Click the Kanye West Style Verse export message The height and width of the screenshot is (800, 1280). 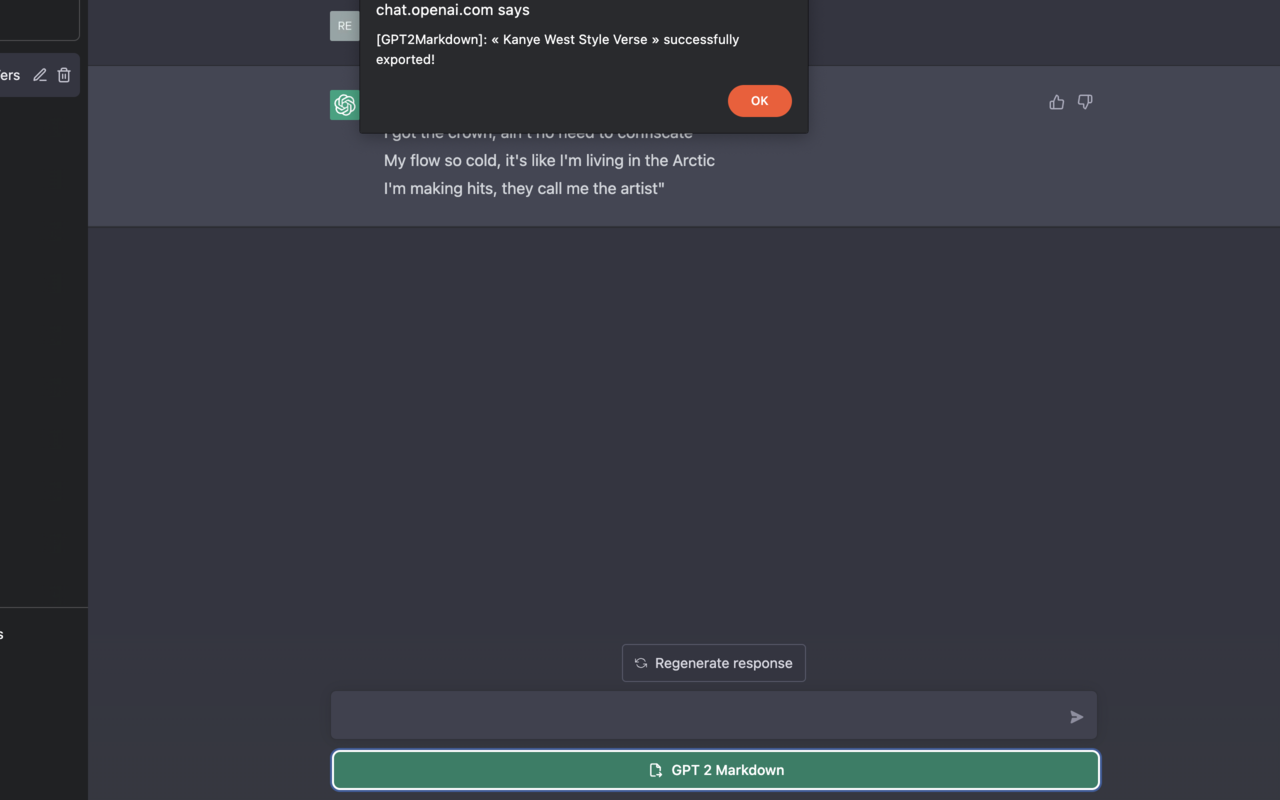coord(557,48)
